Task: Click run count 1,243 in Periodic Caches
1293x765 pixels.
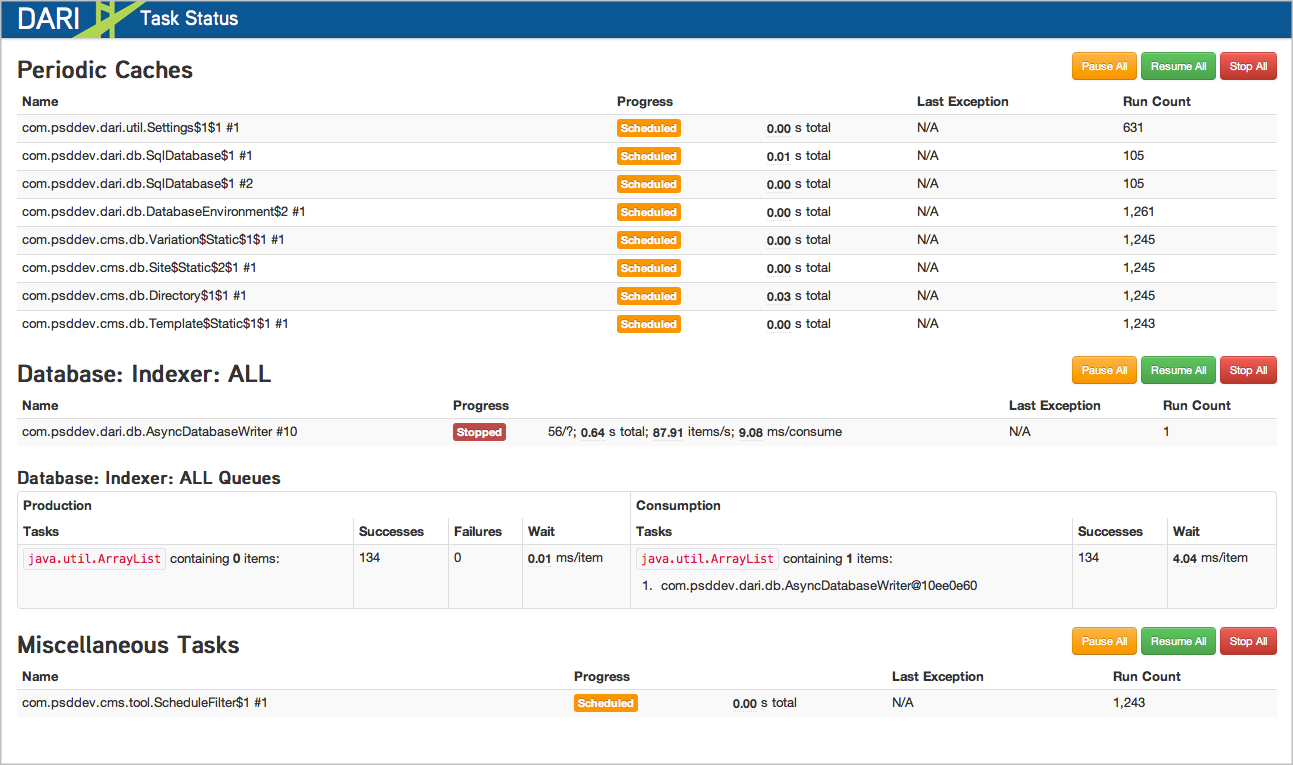Action: [1139, 324]
